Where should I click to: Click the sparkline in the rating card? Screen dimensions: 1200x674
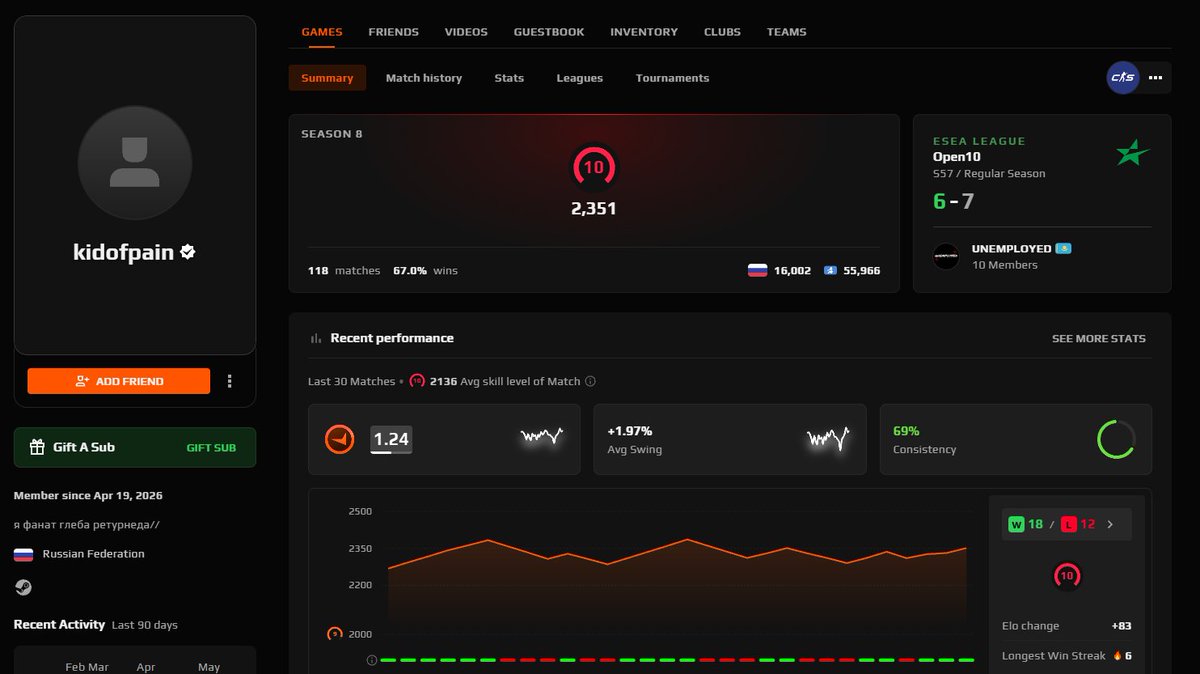(541, 437)
